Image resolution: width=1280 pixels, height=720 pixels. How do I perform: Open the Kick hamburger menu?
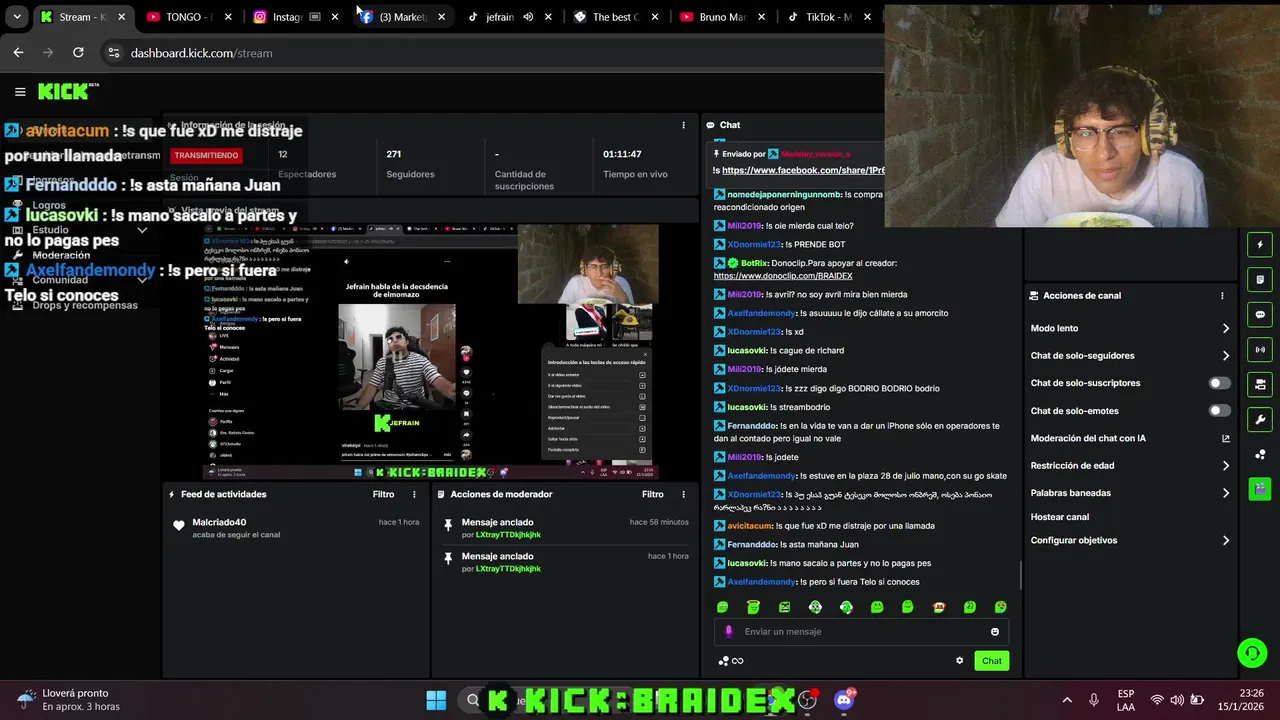20,92
